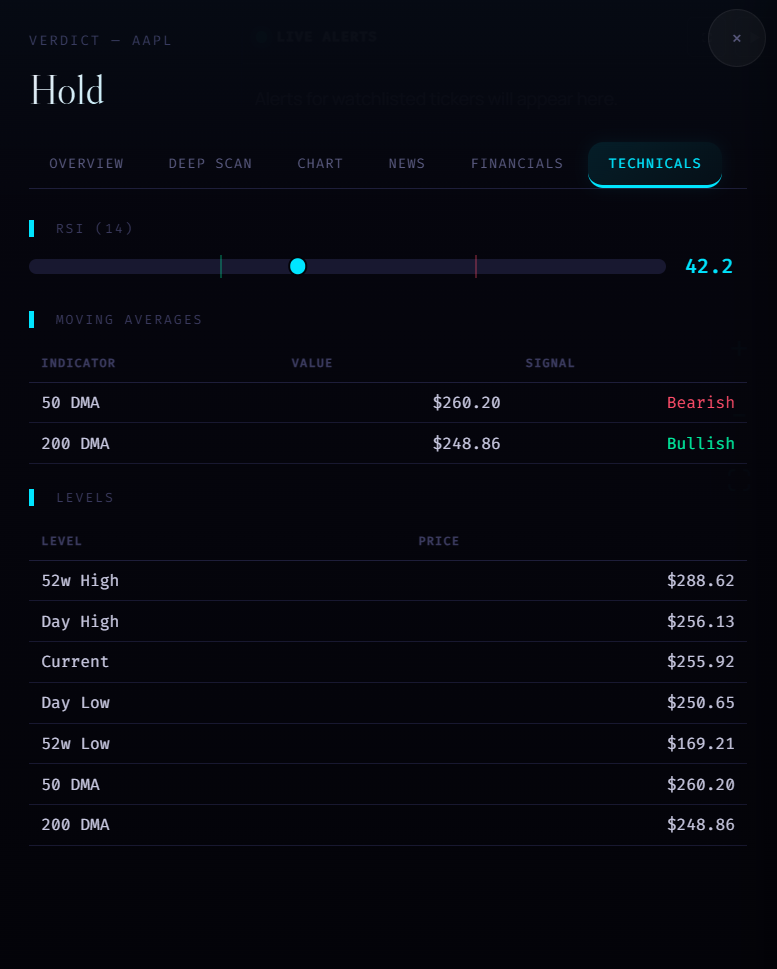777x969 pixels.
Task: Open the Financials tab
Action: pos(517,164)
